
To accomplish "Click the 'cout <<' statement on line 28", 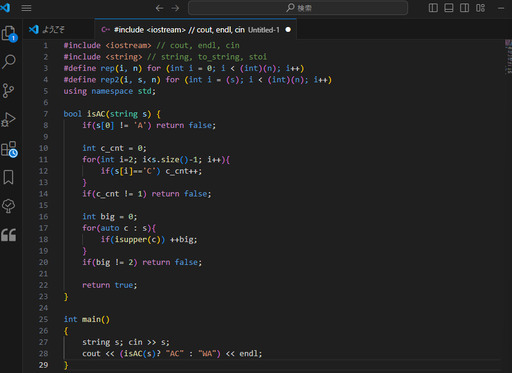I will pyautogui.click(x=172, y=354).
